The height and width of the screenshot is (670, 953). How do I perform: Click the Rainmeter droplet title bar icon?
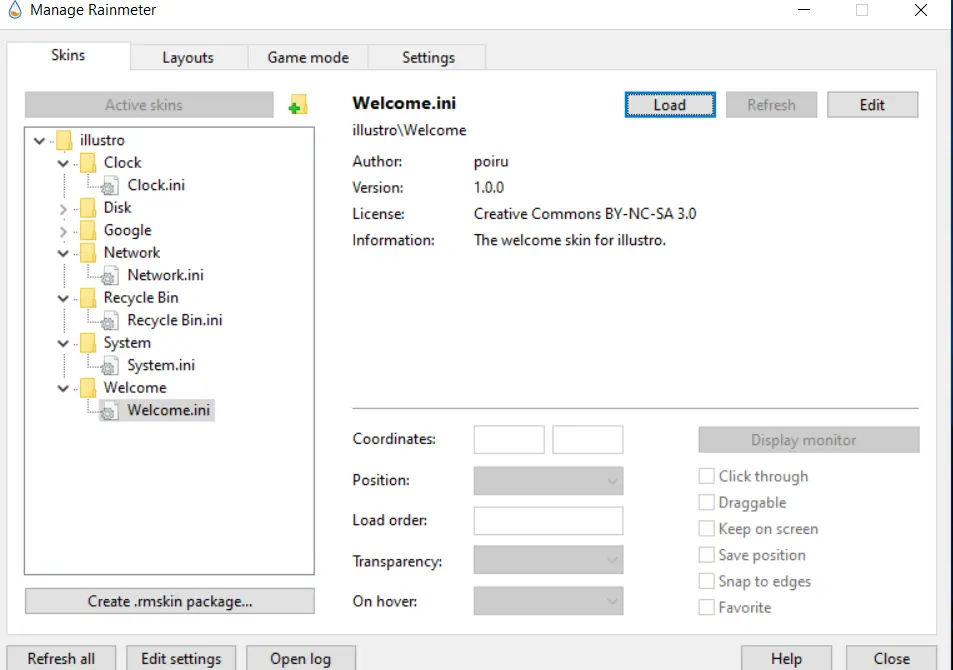(13, 11)
